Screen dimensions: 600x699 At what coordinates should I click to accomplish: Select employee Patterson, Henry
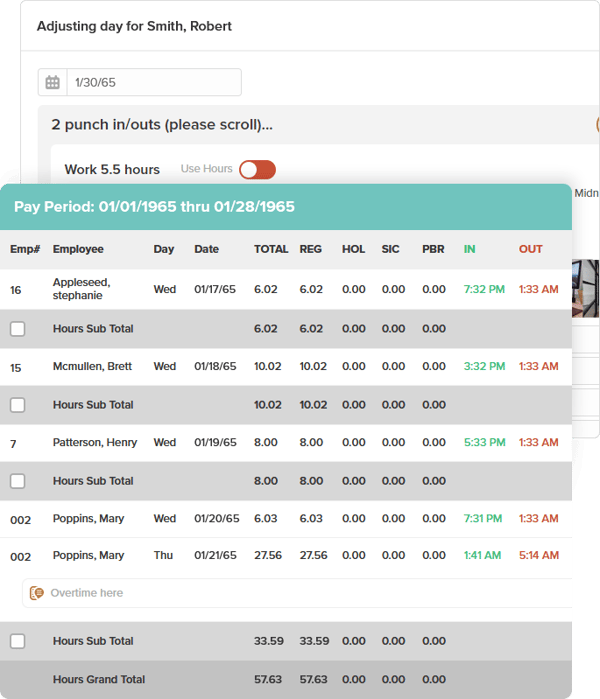click(95, 443)
